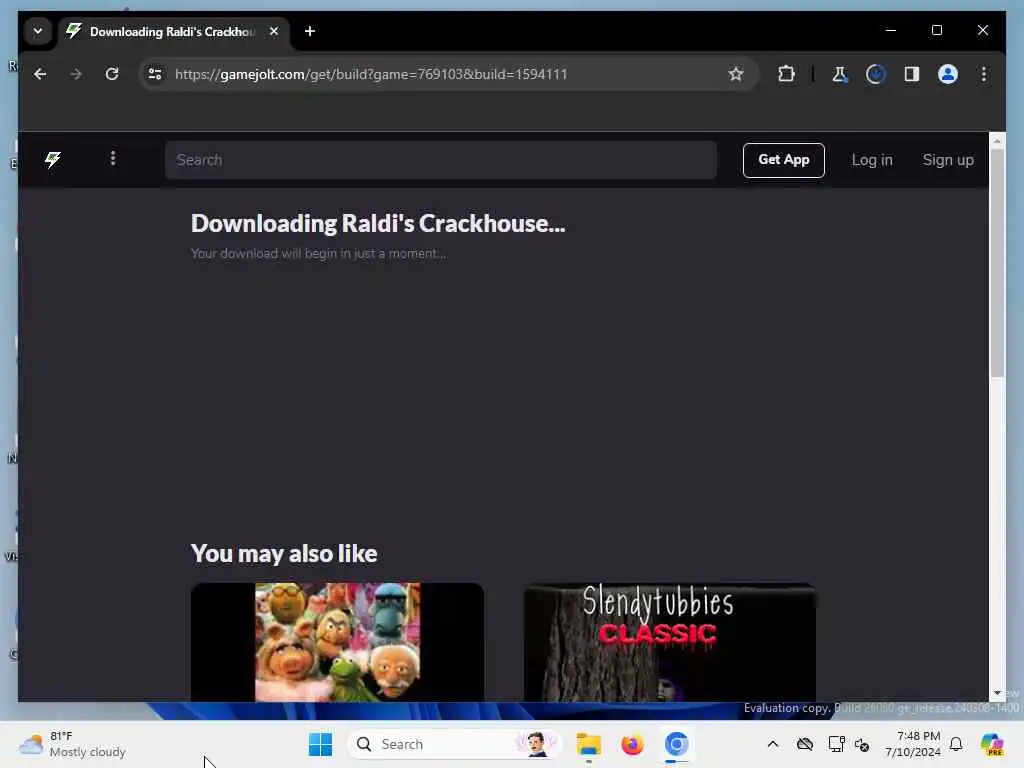1024x768 pixels.
Task: Click 'Your download will begin' message text
Action: (x=318, y=253)
